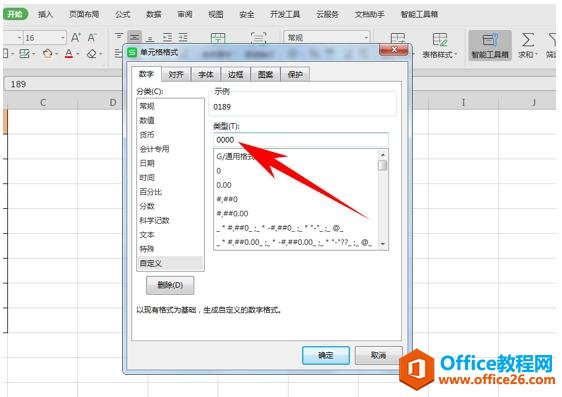Open the 智能工具箱 ribbon tab
562x397 pixels.
(x=419, y=14)
